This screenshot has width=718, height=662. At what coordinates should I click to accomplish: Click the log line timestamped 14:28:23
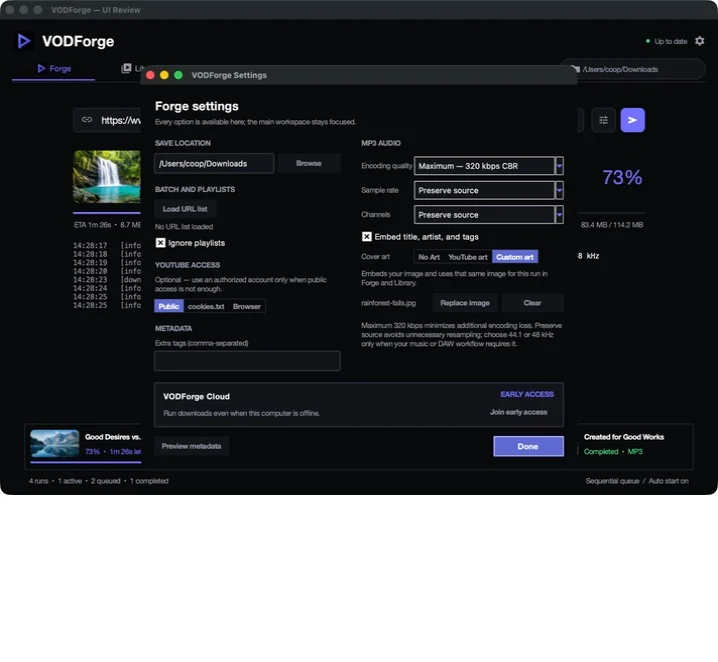(x=107, y=280)
